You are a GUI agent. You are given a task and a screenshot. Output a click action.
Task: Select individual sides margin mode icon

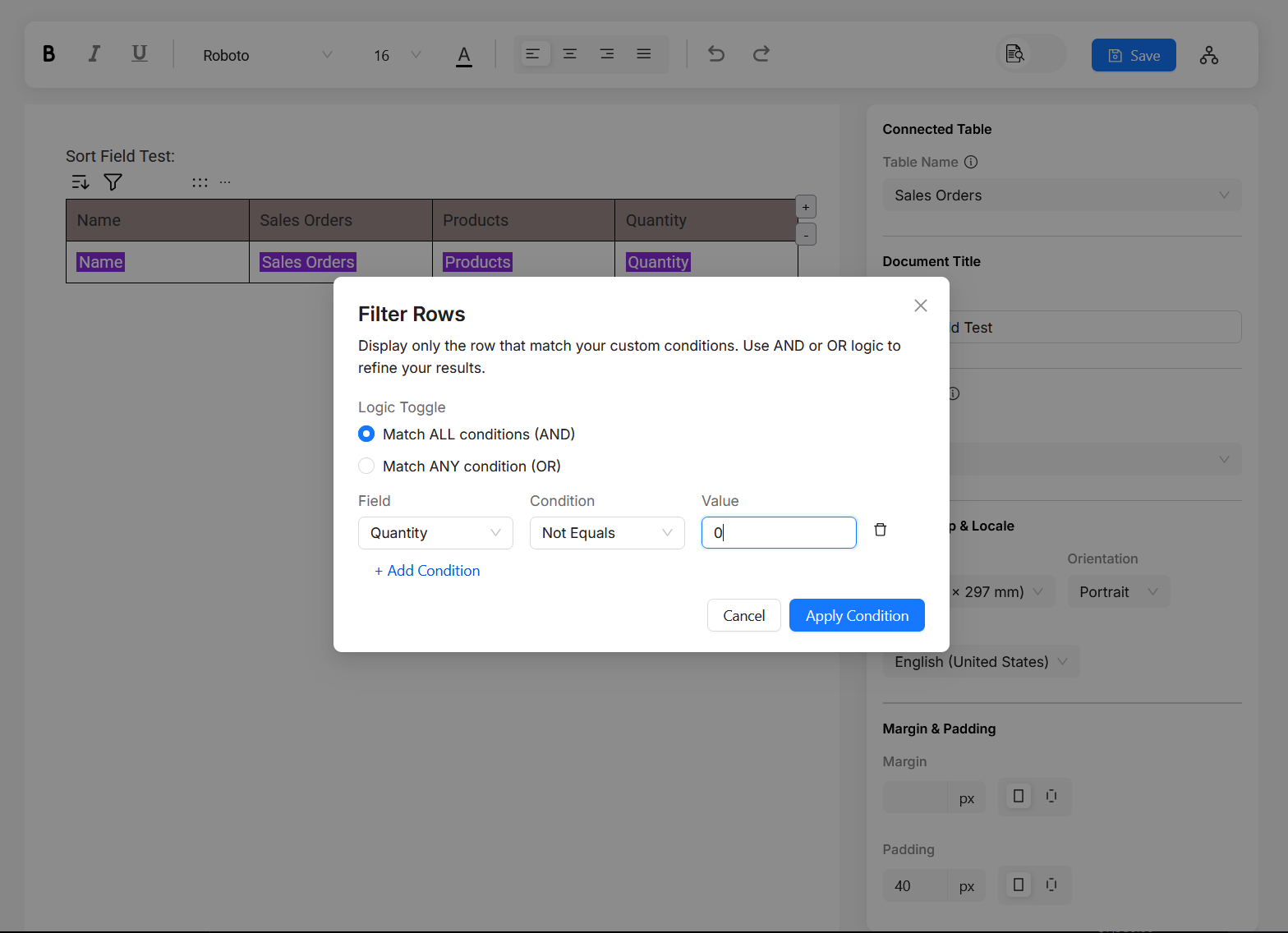(x=1051, y=796)
